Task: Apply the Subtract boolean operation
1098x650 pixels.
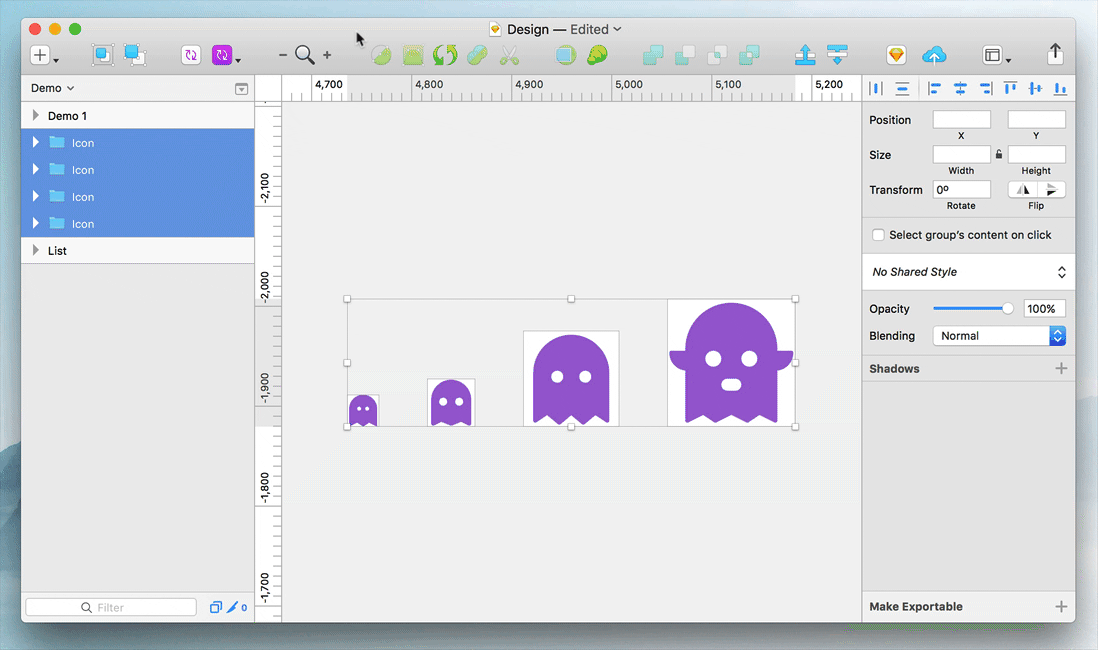Action: tap(685, 55)
